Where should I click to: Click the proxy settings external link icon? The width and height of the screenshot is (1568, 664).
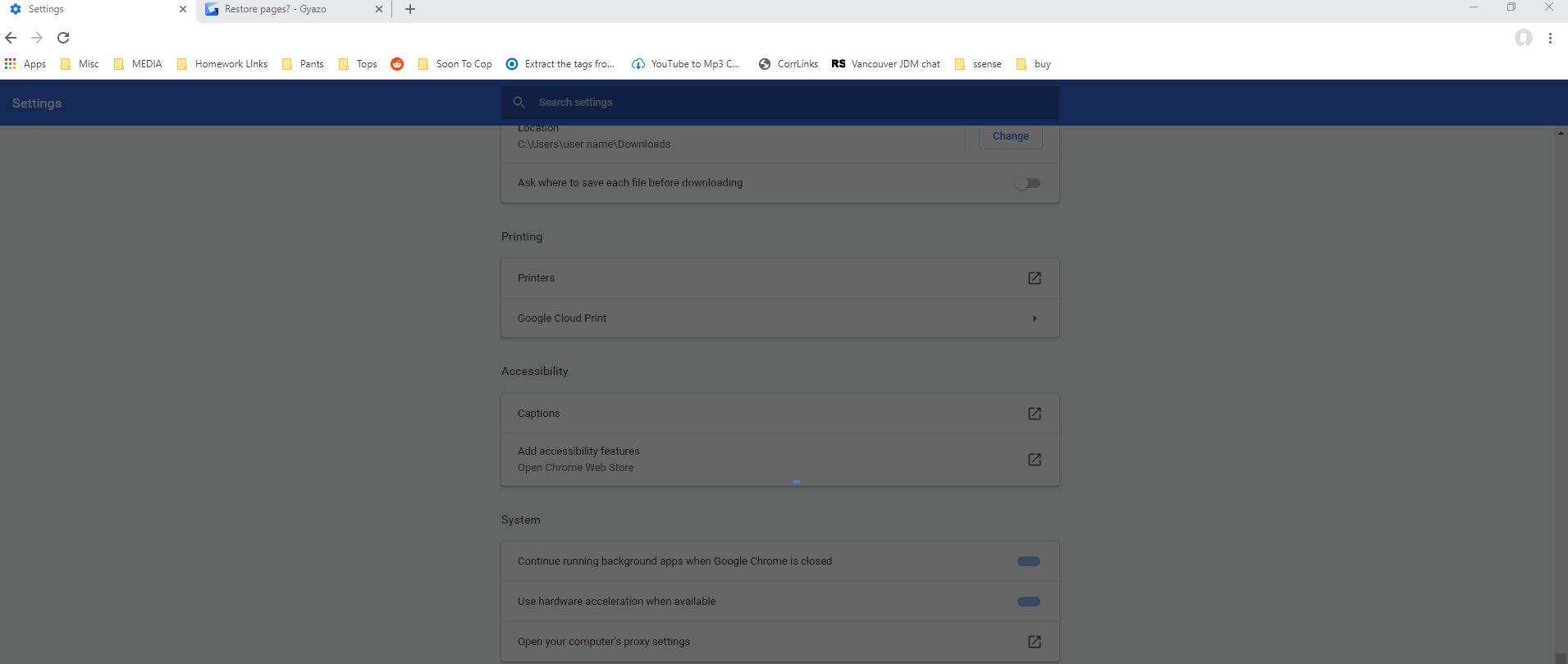click(1035, 642)
